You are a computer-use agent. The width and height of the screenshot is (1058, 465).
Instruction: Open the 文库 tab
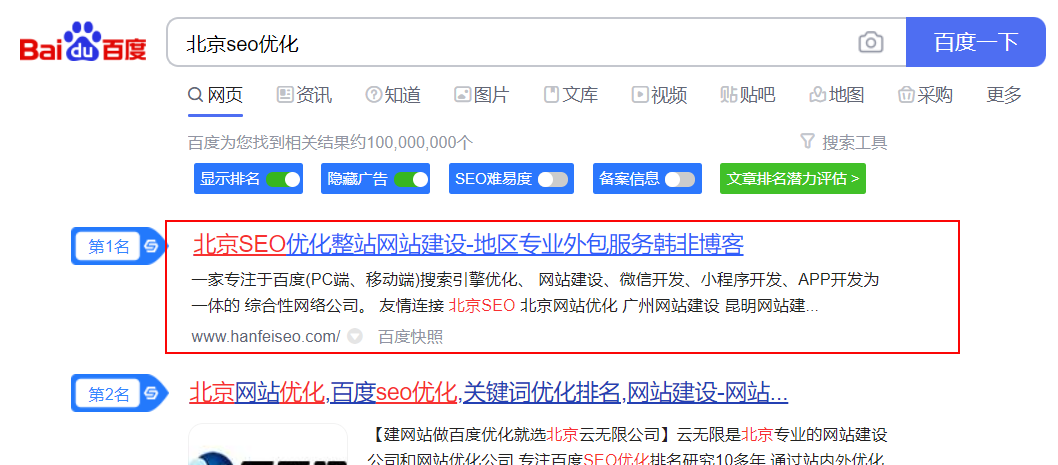coord(571,95)
